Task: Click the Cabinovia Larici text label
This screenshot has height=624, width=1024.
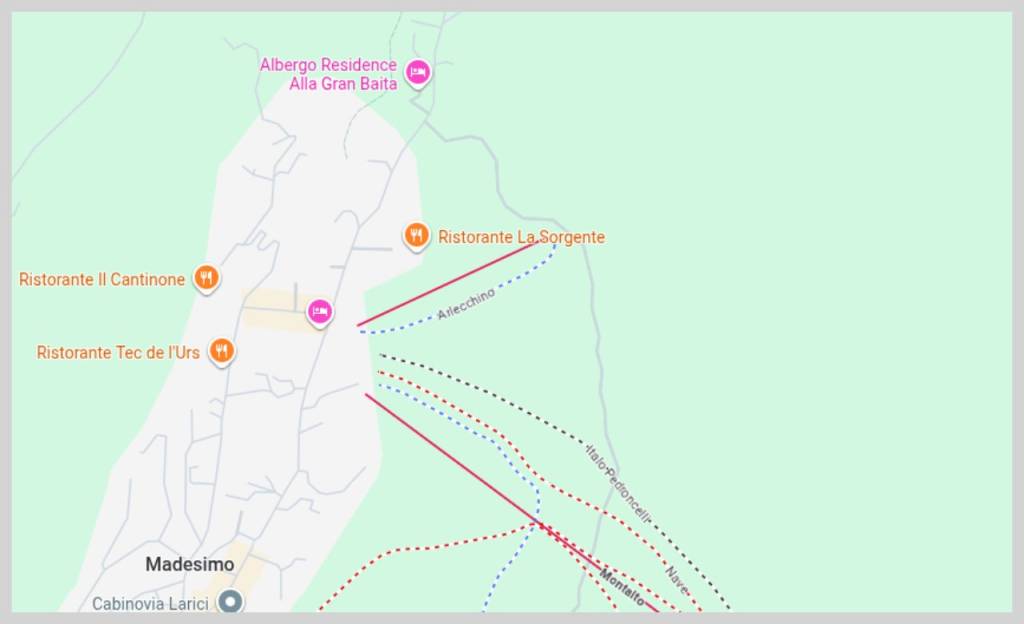Action: pos(150,603)
